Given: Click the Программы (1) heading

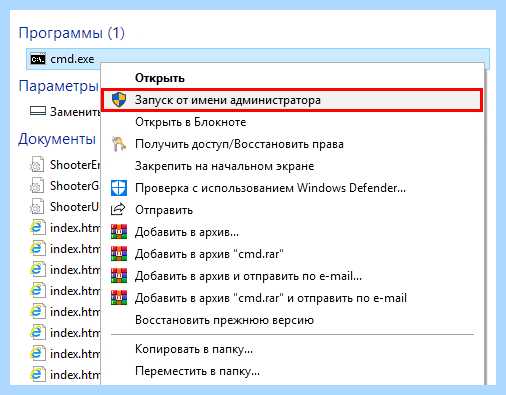Looking at the screenshot, I should pyautogui.click(x=72, y=33).
